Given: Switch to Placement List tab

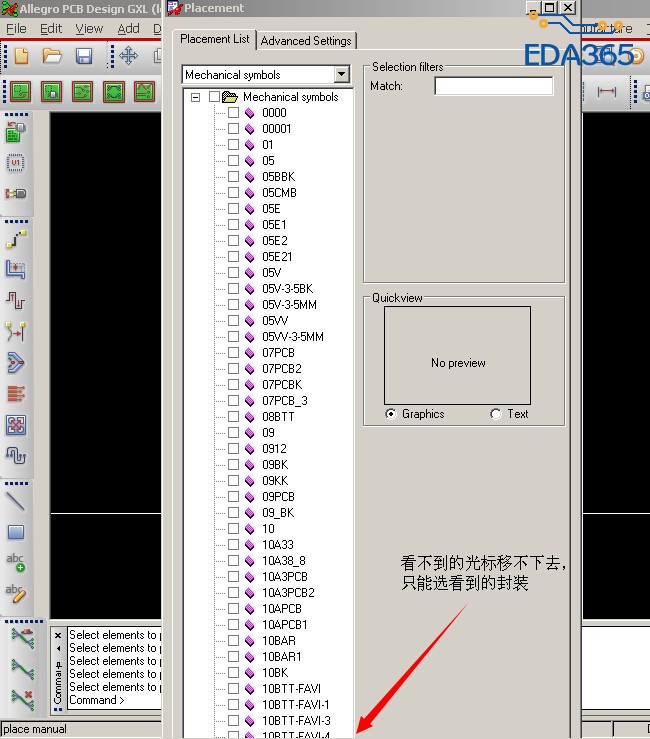Looking at the screenshot, I should (x=214, y=39).
